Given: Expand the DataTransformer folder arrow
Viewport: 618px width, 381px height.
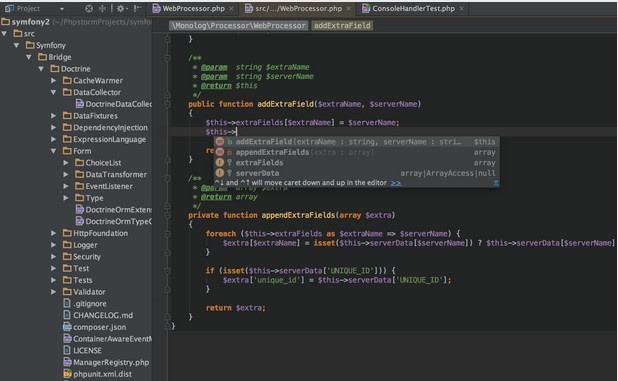Looking at the screenshot, I should [x=66, y=175].
